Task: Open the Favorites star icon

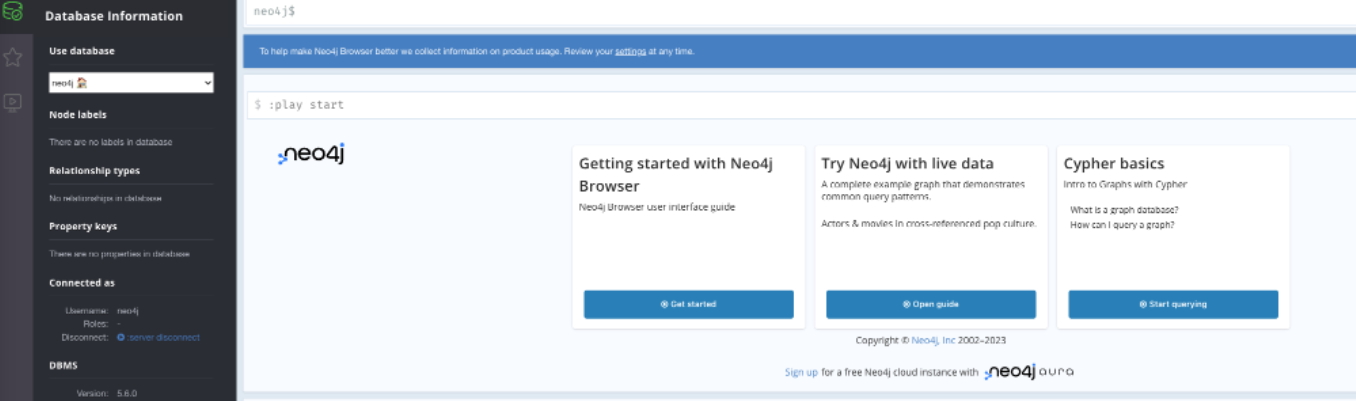Action: 13,57
